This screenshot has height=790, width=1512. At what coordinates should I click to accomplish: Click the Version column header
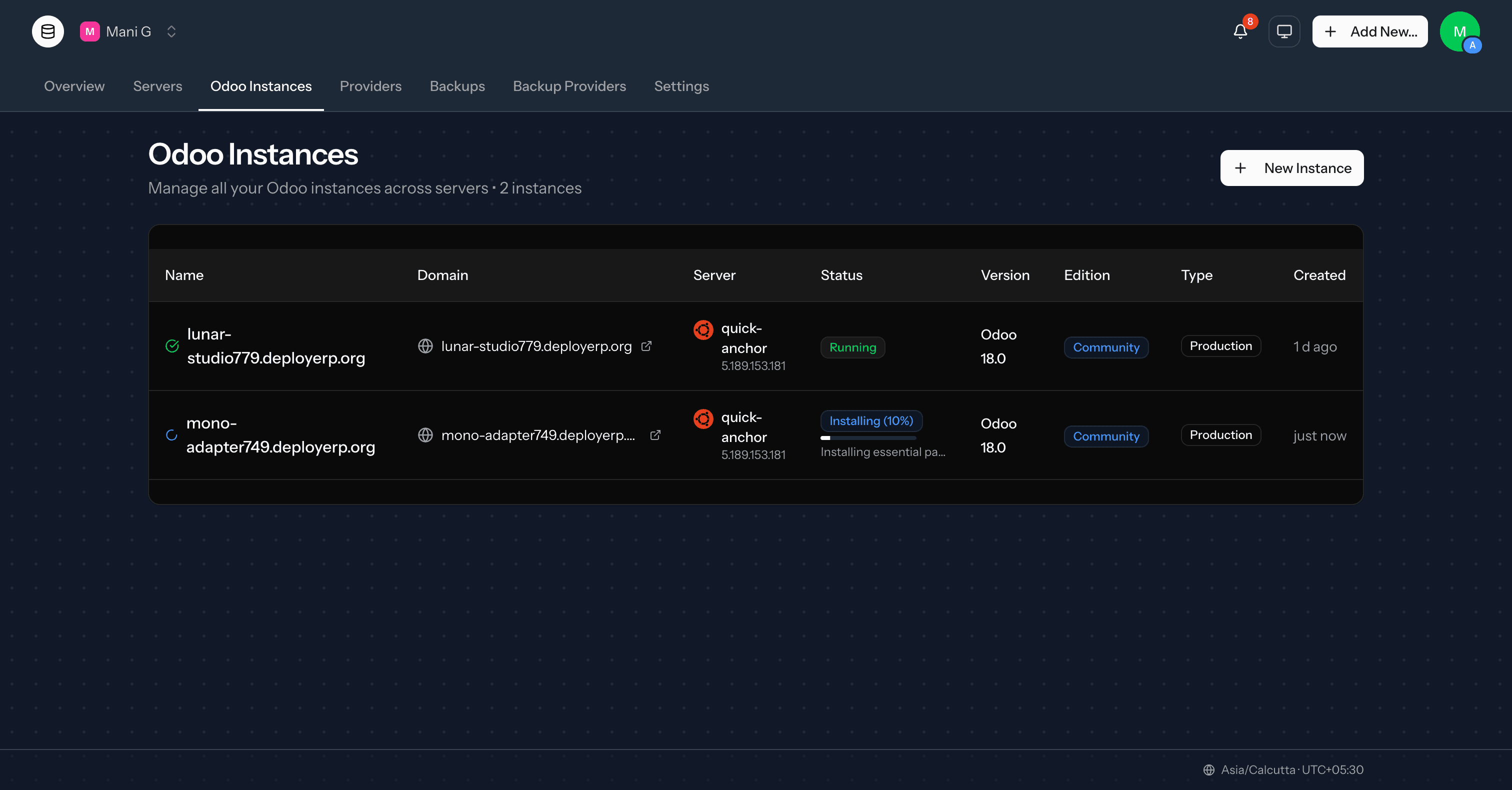click(x=1005, y=275)
